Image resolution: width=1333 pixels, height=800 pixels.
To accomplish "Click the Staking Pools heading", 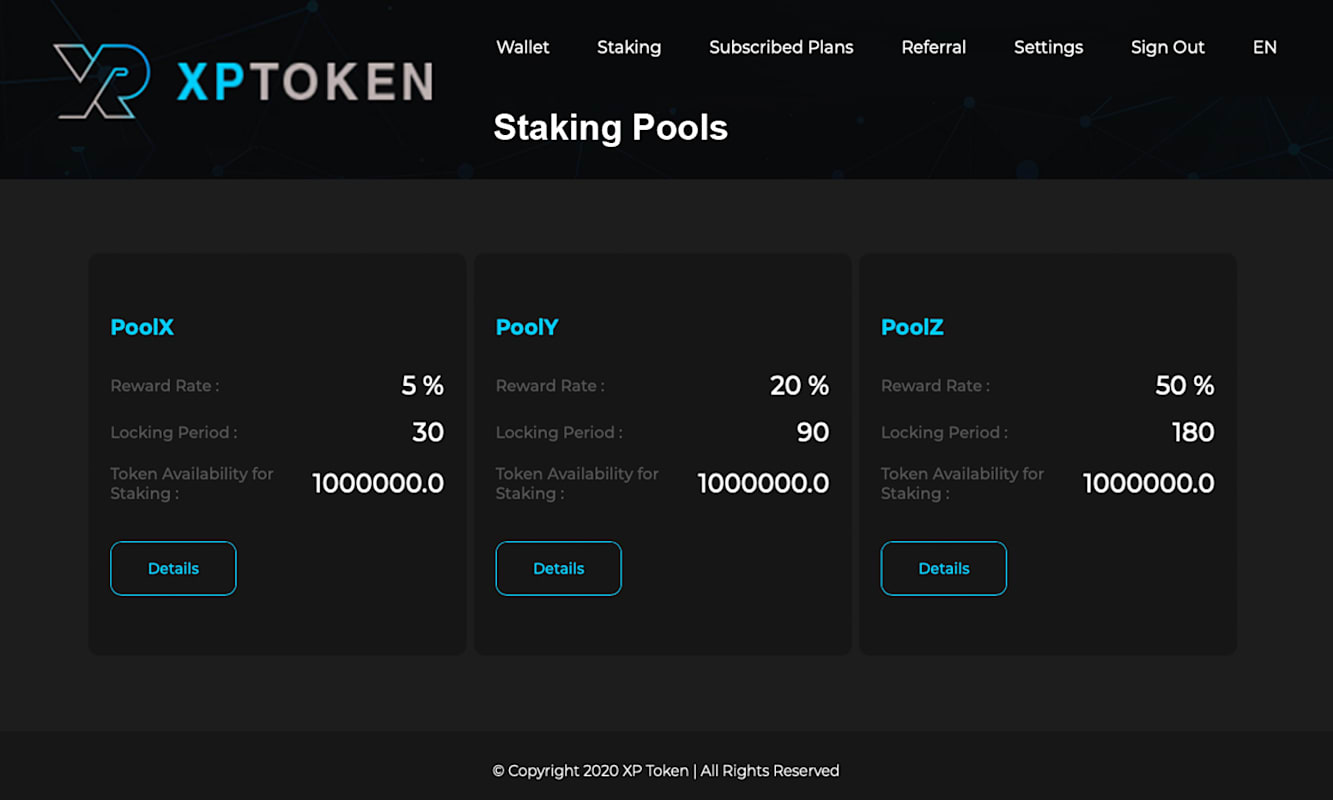I will (x=610, y=127).
